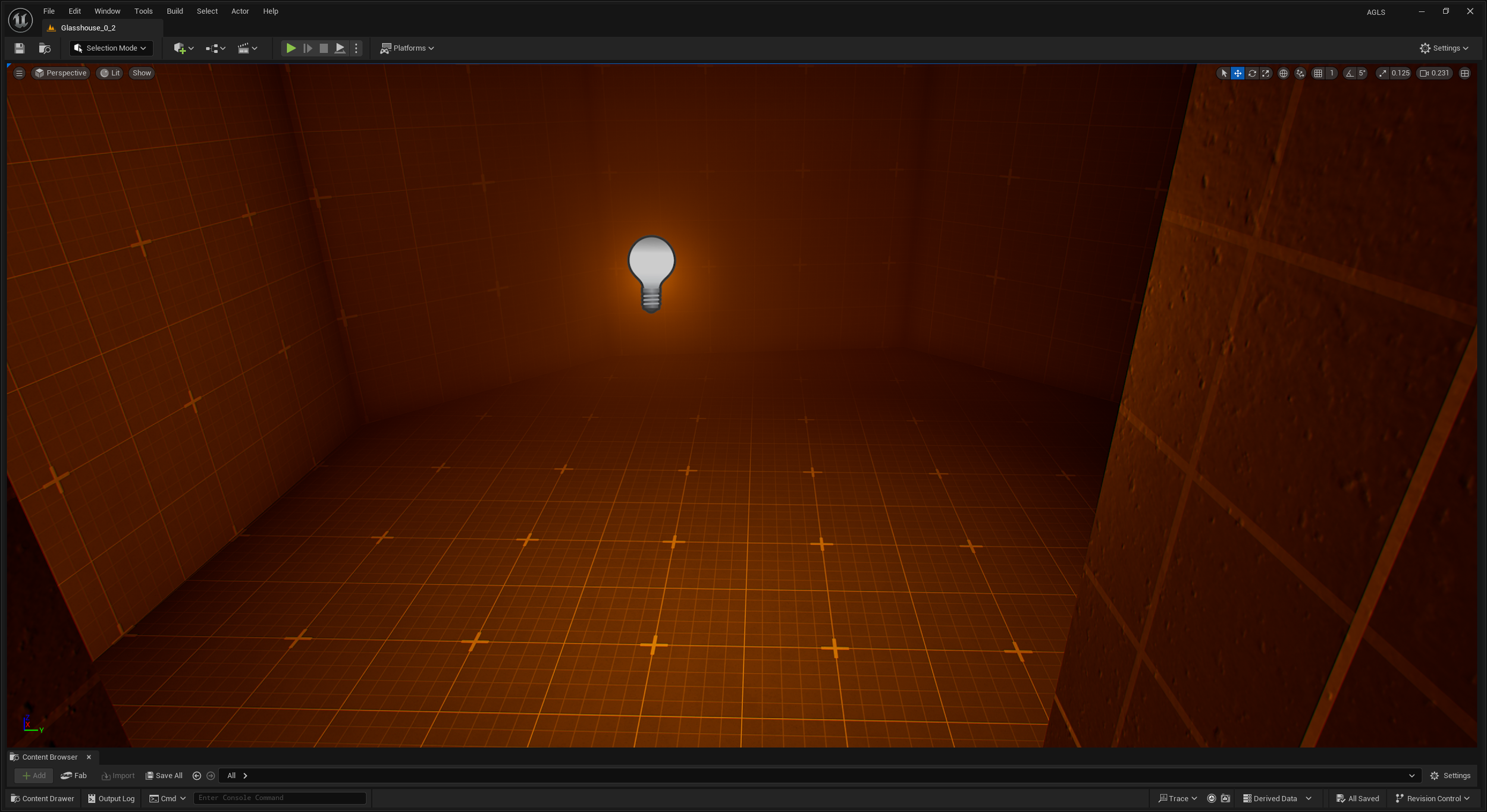Click the Save All button
Viewport: 1487px width, 812px height.
[x=164, y=775]
